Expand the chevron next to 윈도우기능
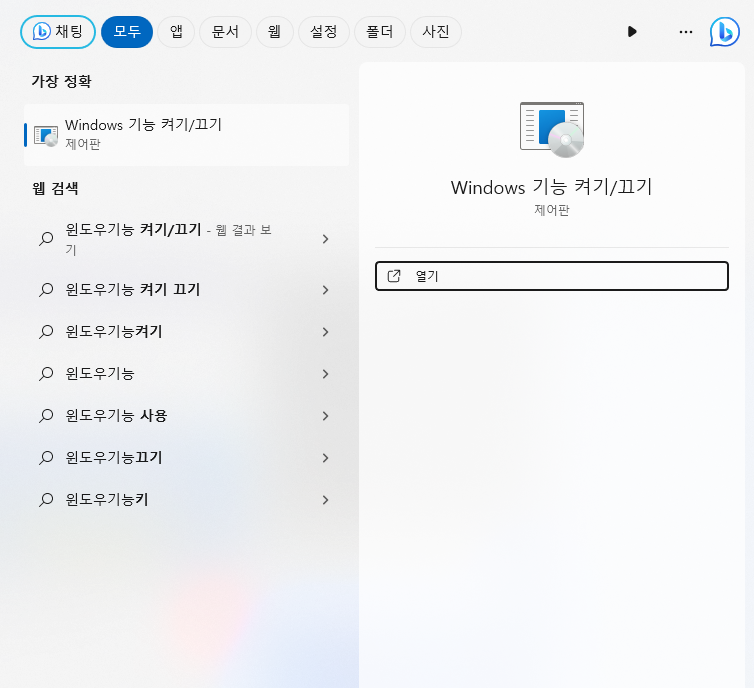Viewport: 754px width, 688px height. coord(326,374)
